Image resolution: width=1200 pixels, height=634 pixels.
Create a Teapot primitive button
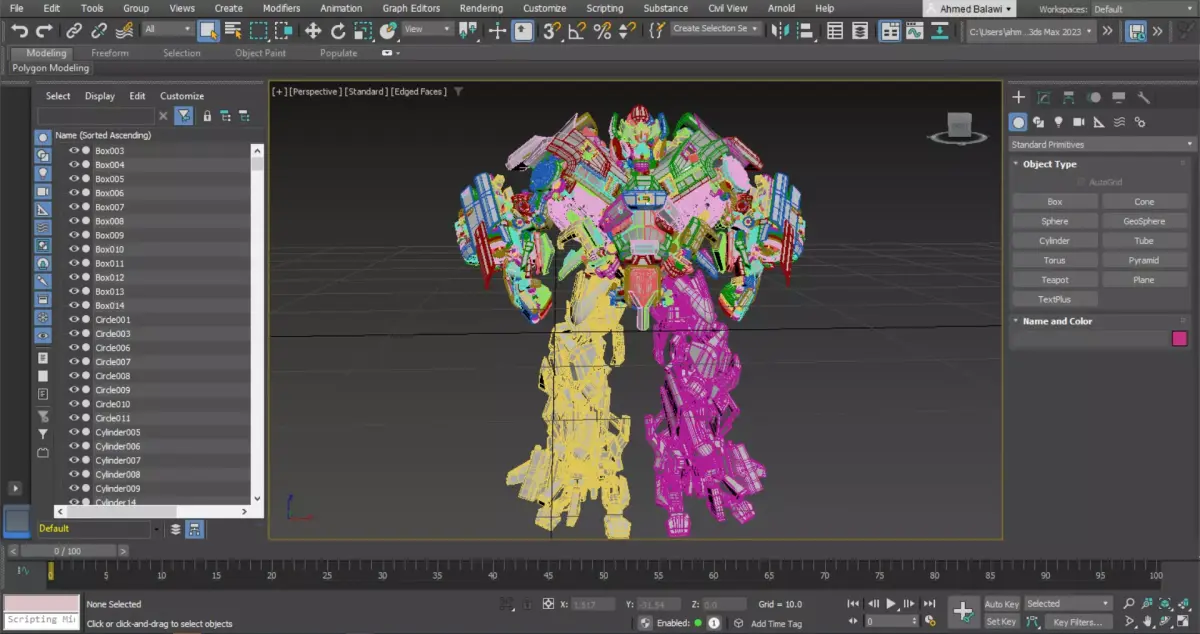[1054, 280]
